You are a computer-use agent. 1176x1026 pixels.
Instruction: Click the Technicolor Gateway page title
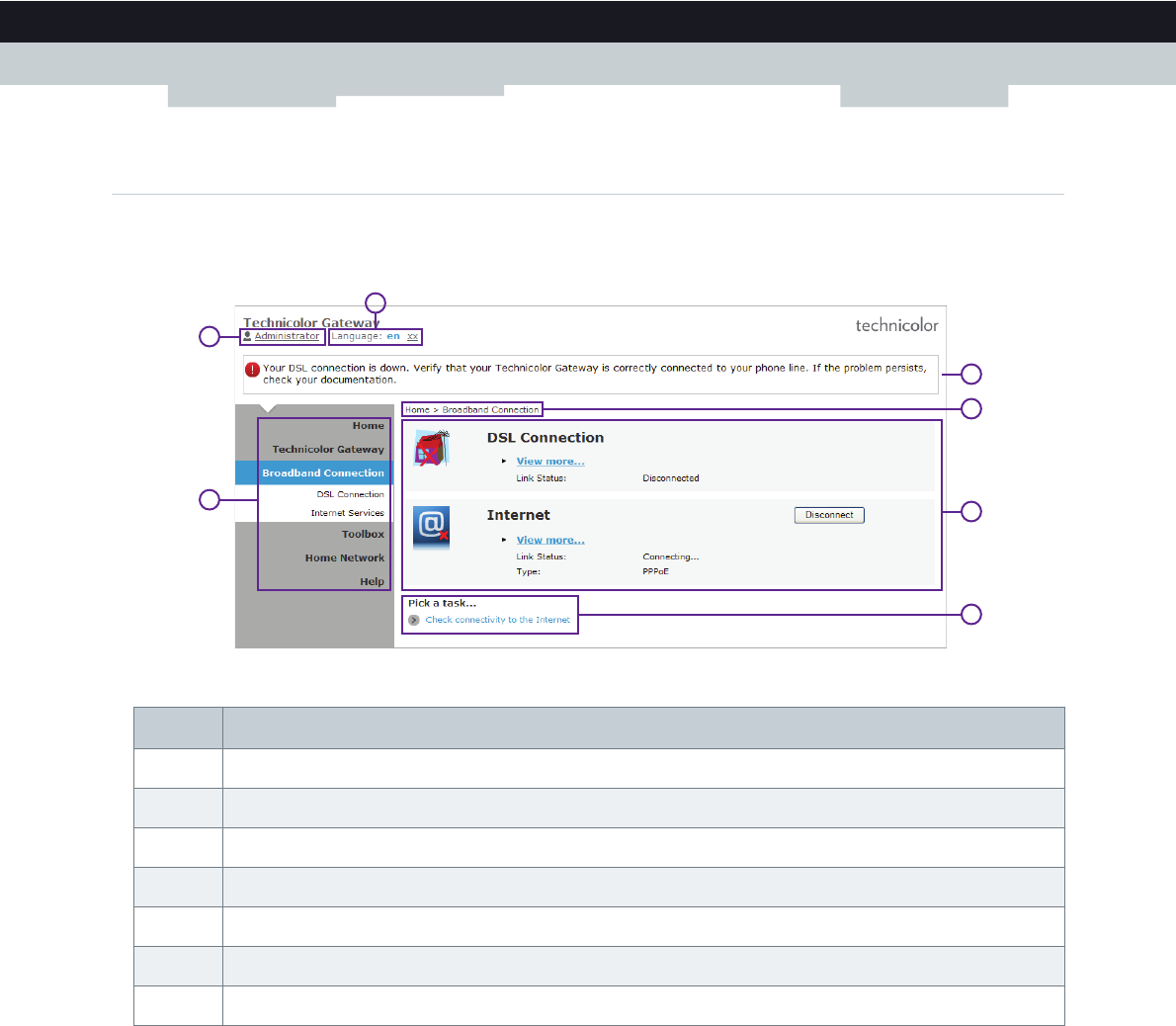point(311,322)
